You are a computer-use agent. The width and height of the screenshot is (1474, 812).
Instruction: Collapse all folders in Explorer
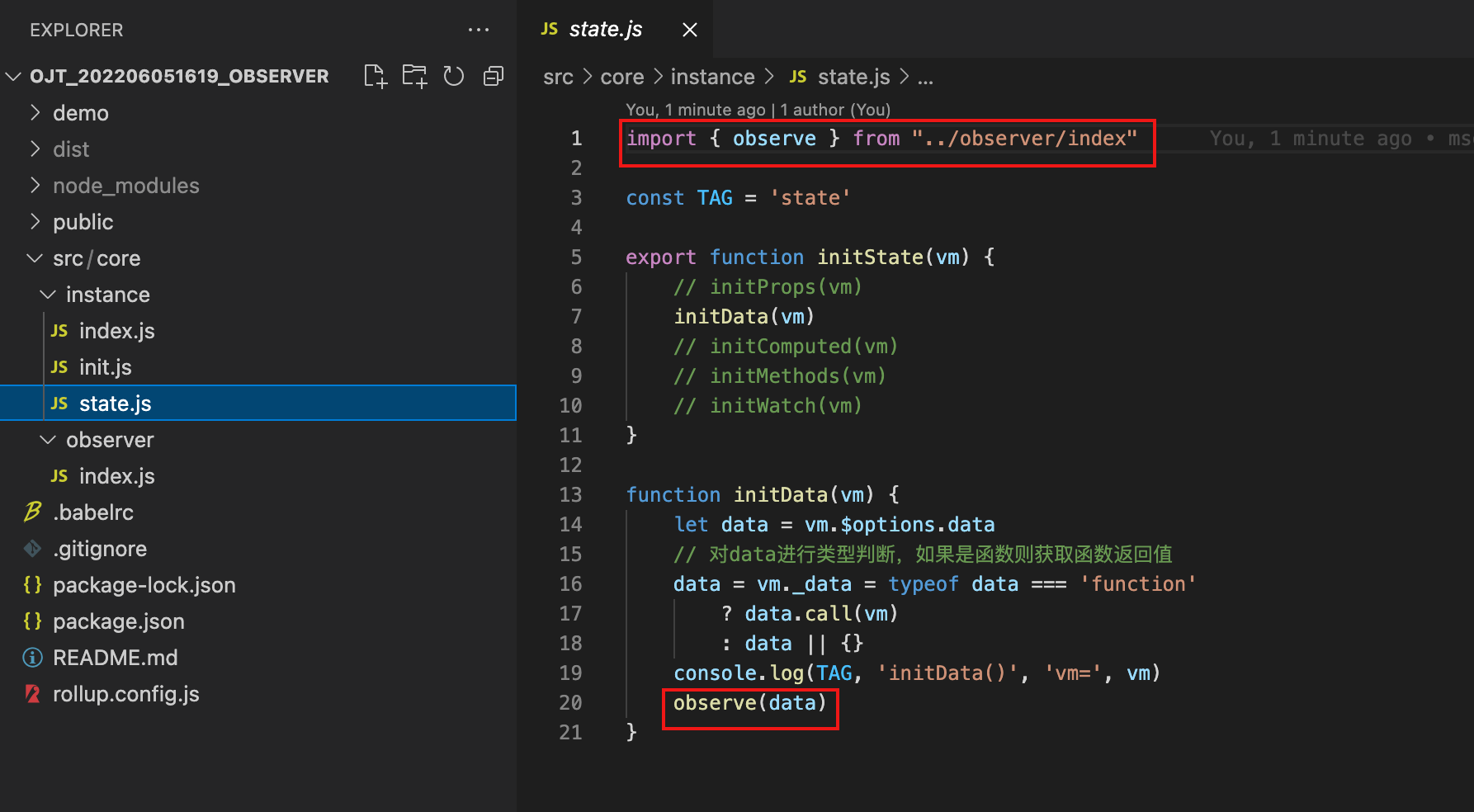coord(494,76)
